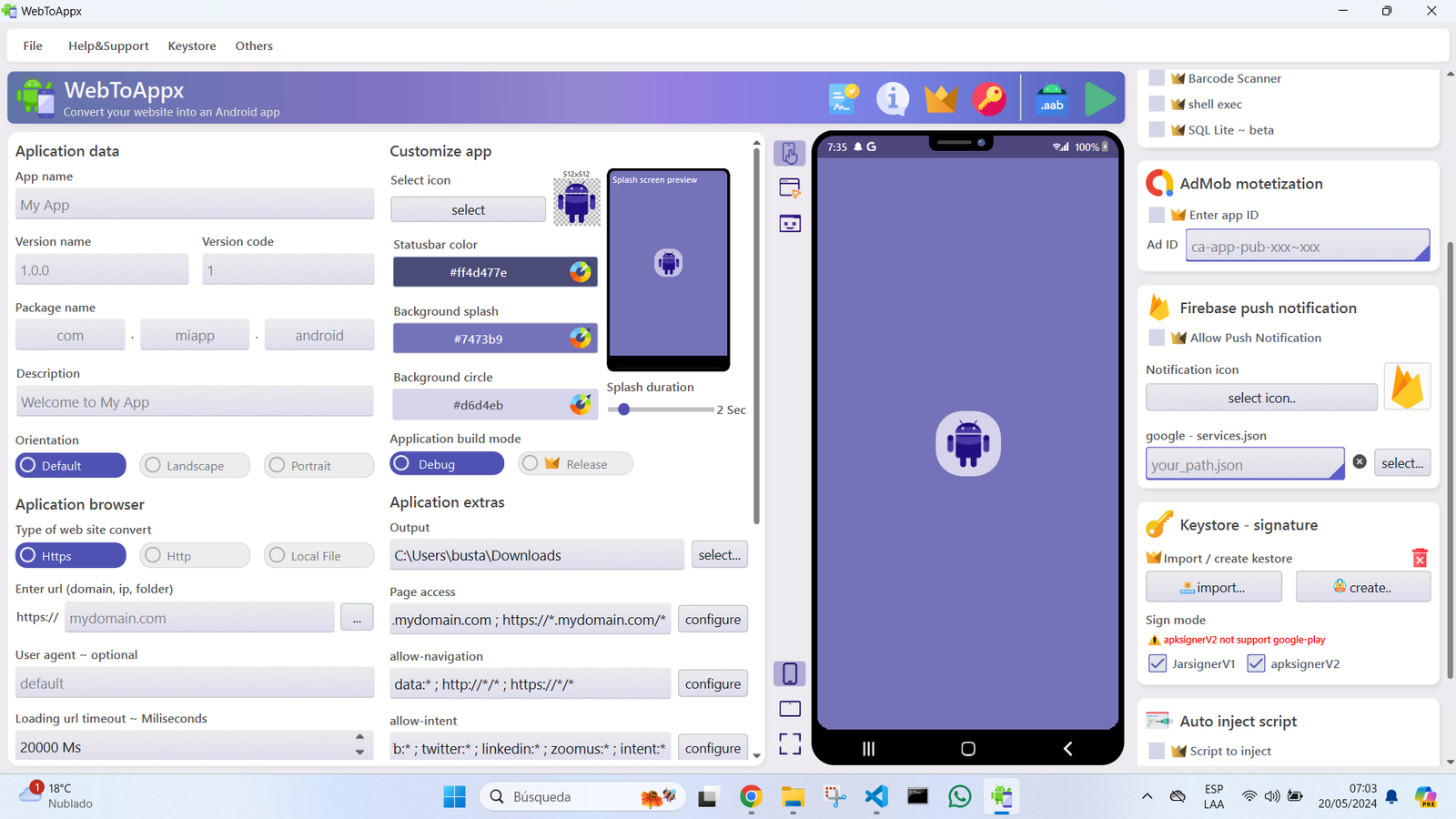The image size is (1456, 819).
Task: Enable Script to inject checkbox
Action: click(1157, 751)
